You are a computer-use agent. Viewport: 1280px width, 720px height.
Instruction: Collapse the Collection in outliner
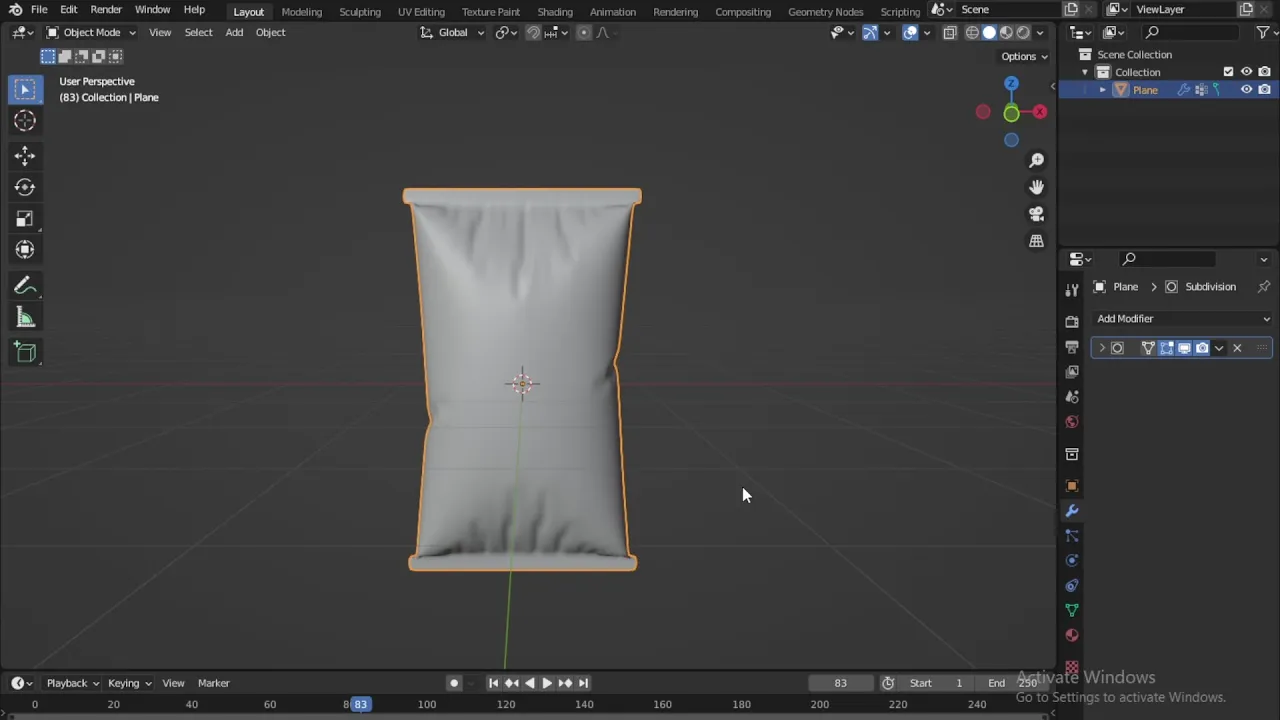(x=1085, y=72)
